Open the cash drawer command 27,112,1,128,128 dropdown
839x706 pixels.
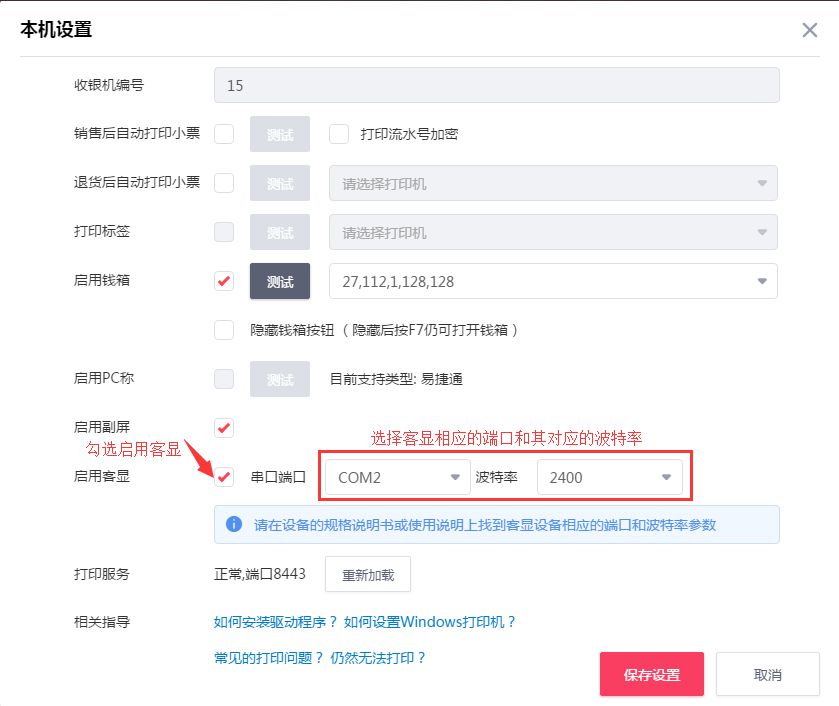[553, 281]
